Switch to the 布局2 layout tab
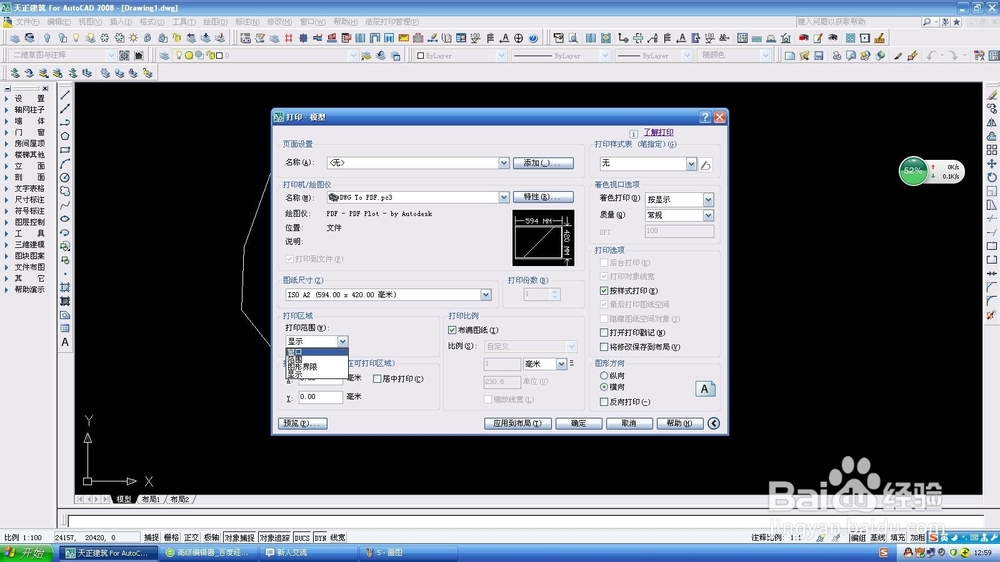The width and height of the screenshot is (1000, 562). [180, 499]
